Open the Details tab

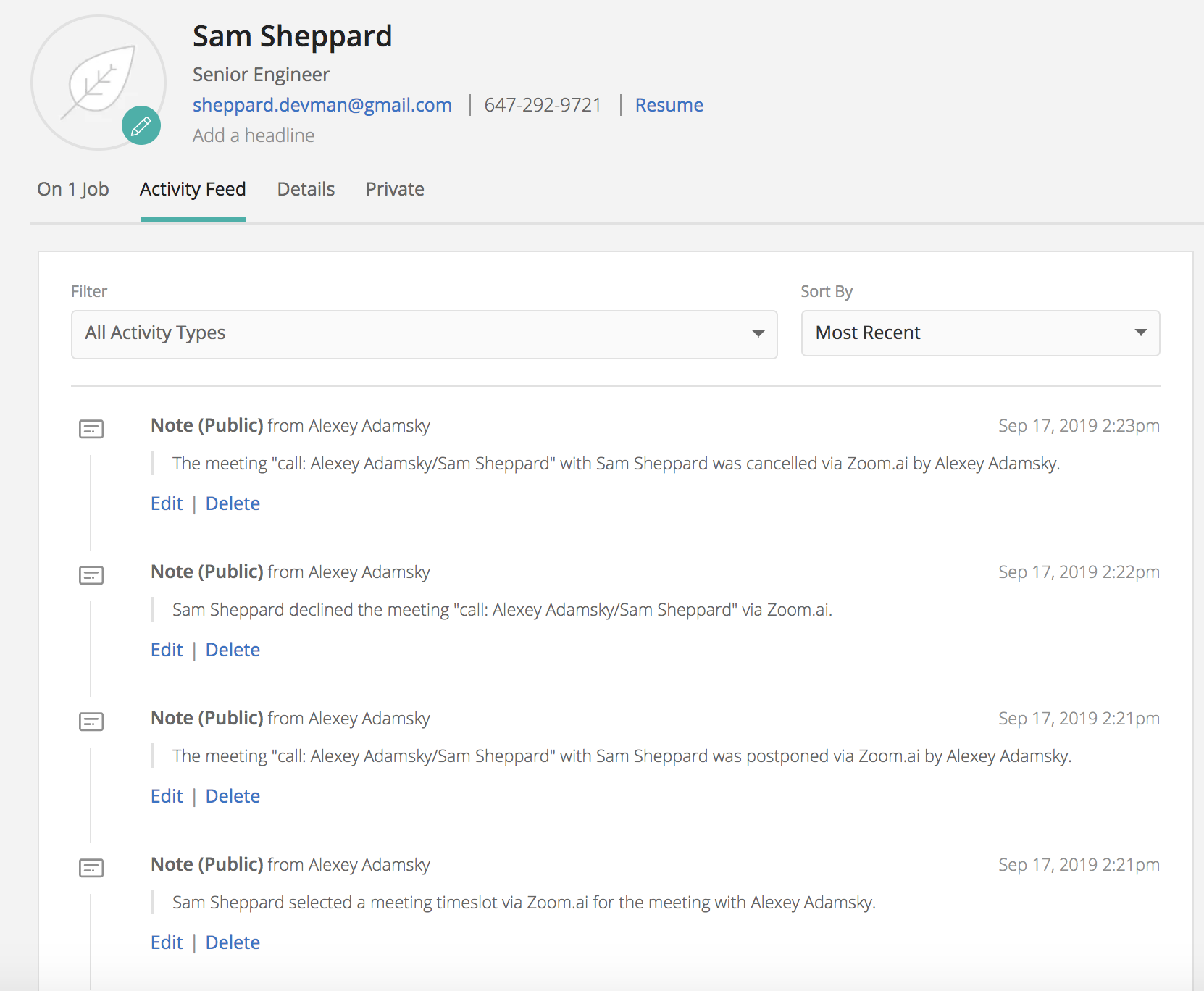pyautogui.click(x=306, y=189)
